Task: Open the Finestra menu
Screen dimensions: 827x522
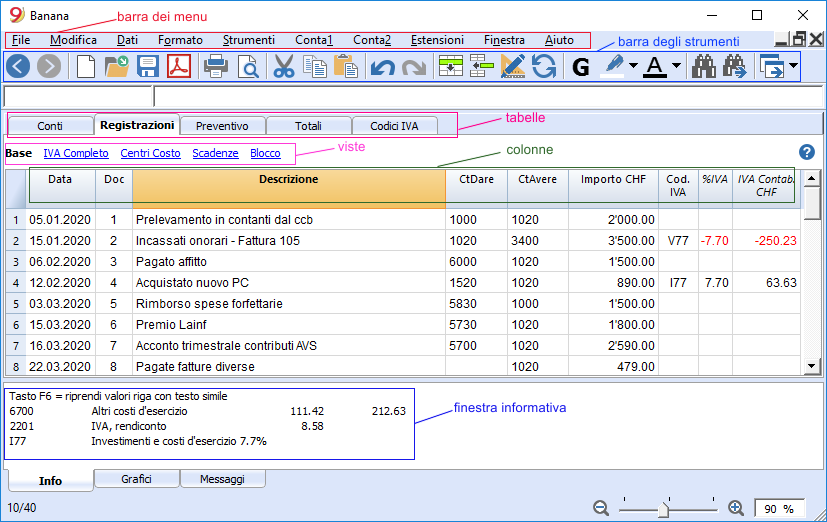Action: (504, 40)
